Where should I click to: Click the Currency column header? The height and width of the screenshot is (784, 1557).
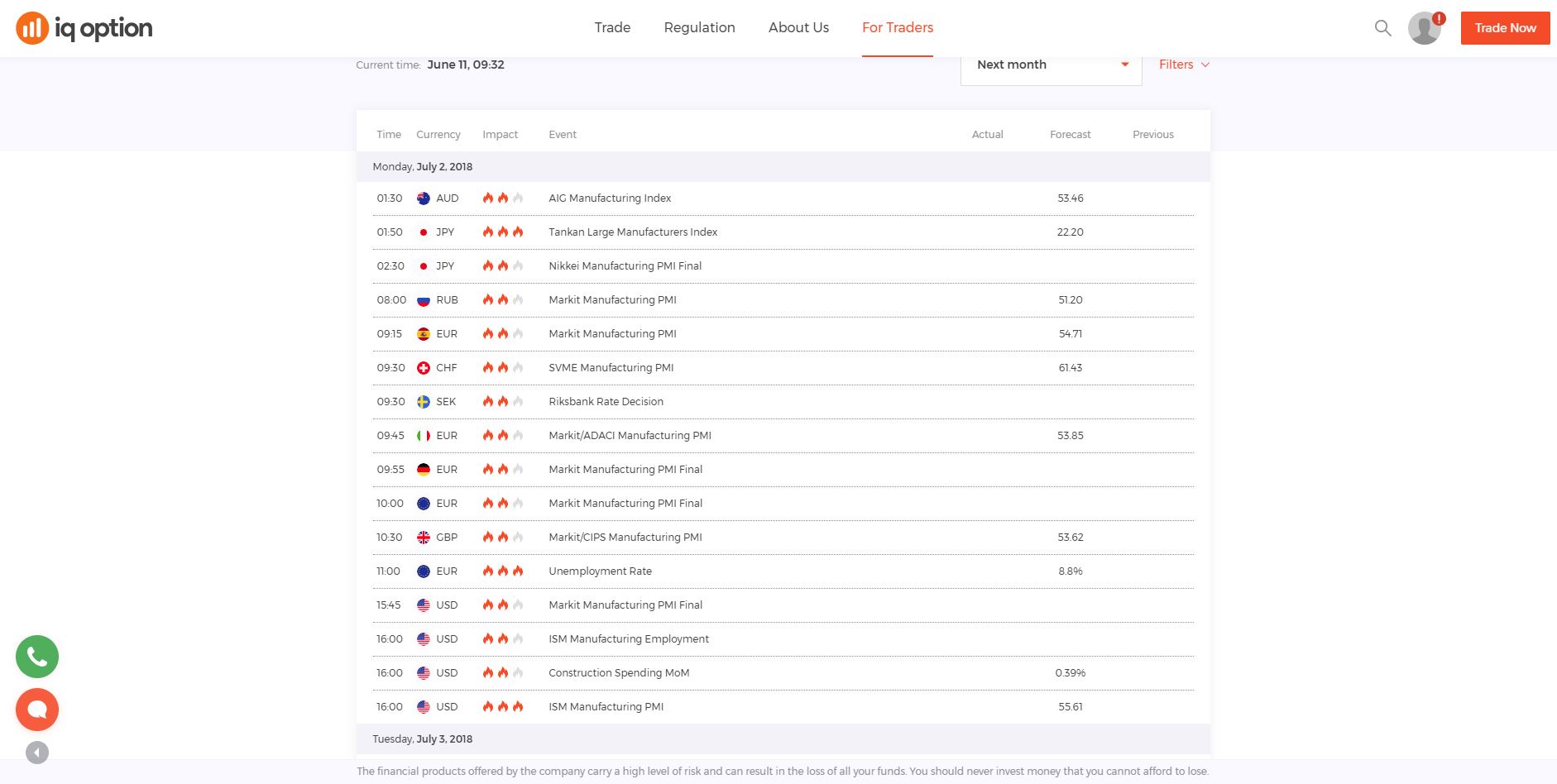click(x=438, y=135)
